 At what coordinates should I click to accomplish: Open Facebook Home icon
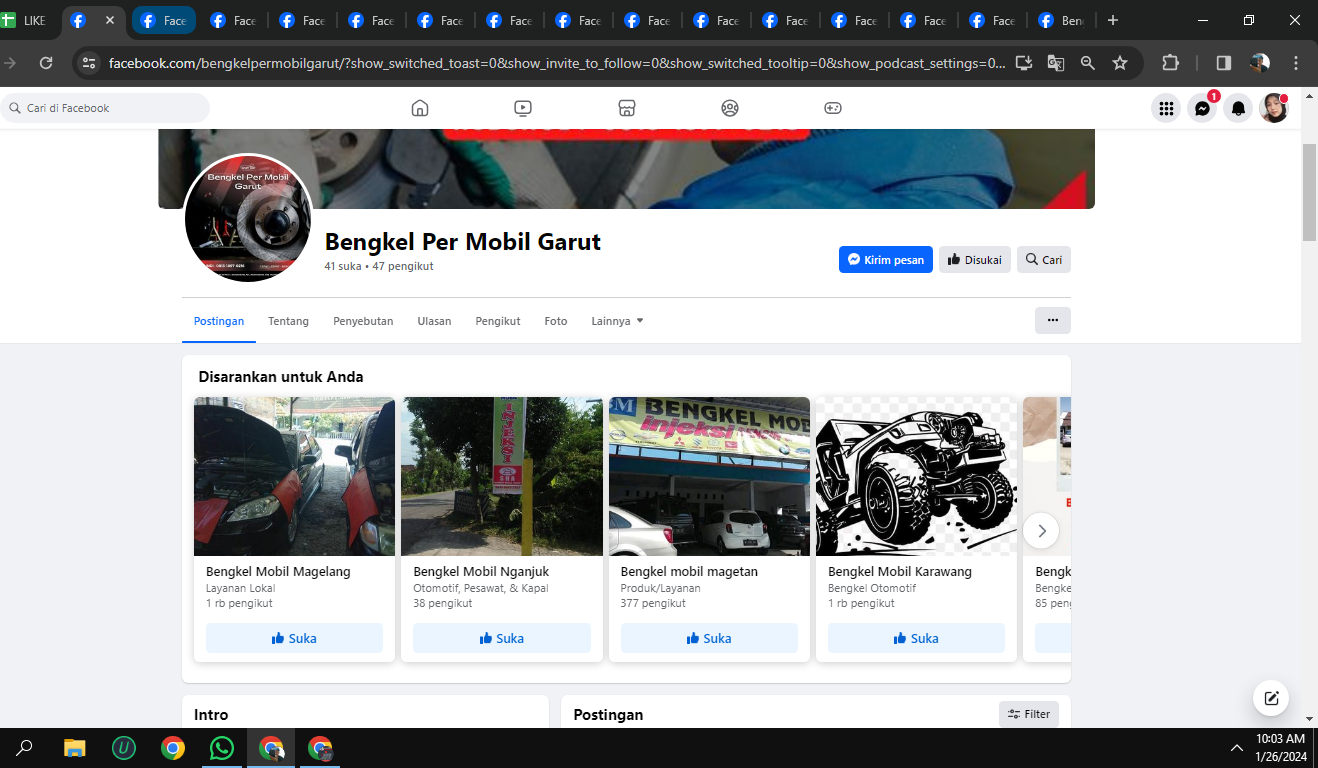(x=420, y=108)
